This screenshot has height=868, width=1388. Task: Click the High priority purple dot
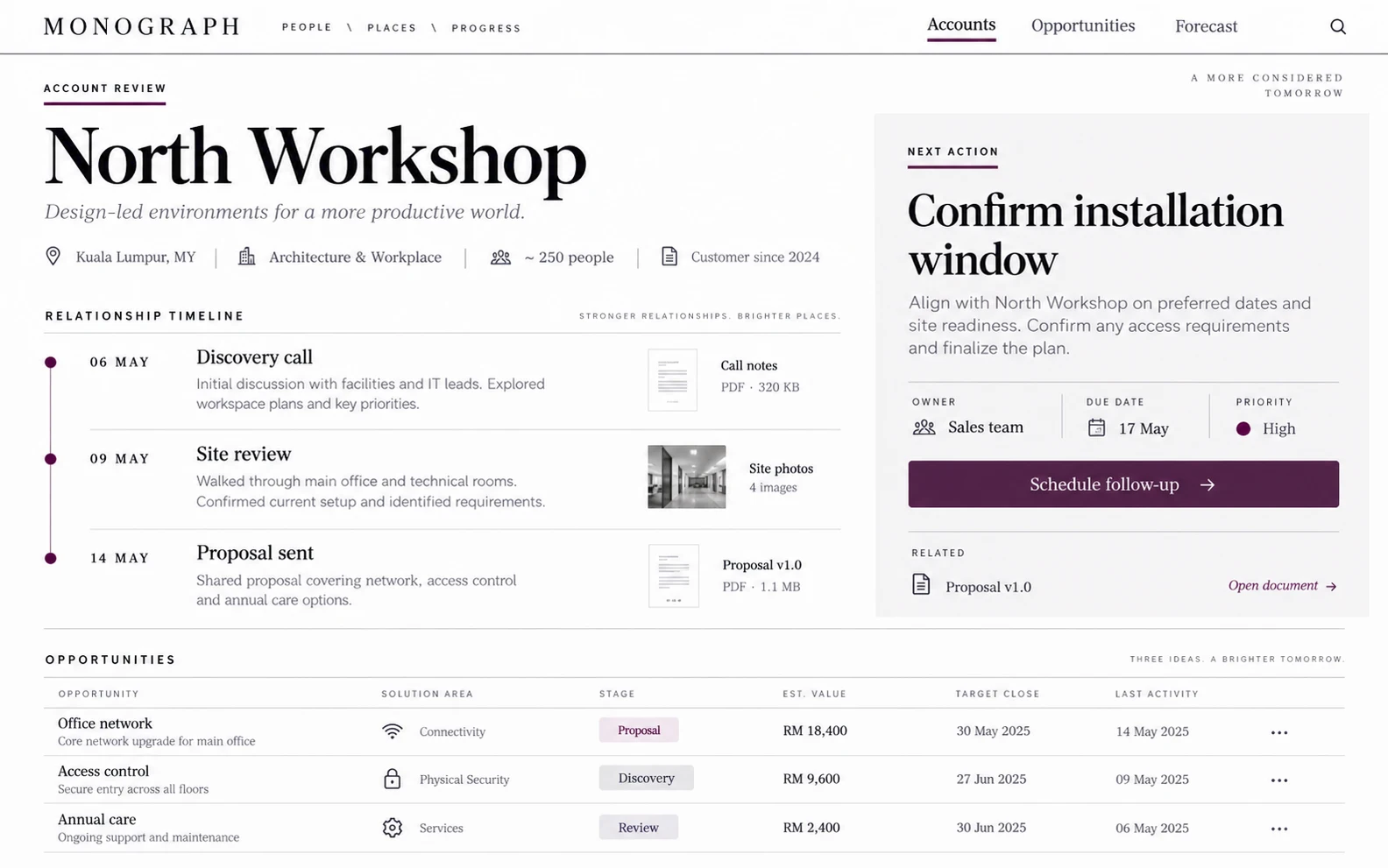click(1243, 428)
